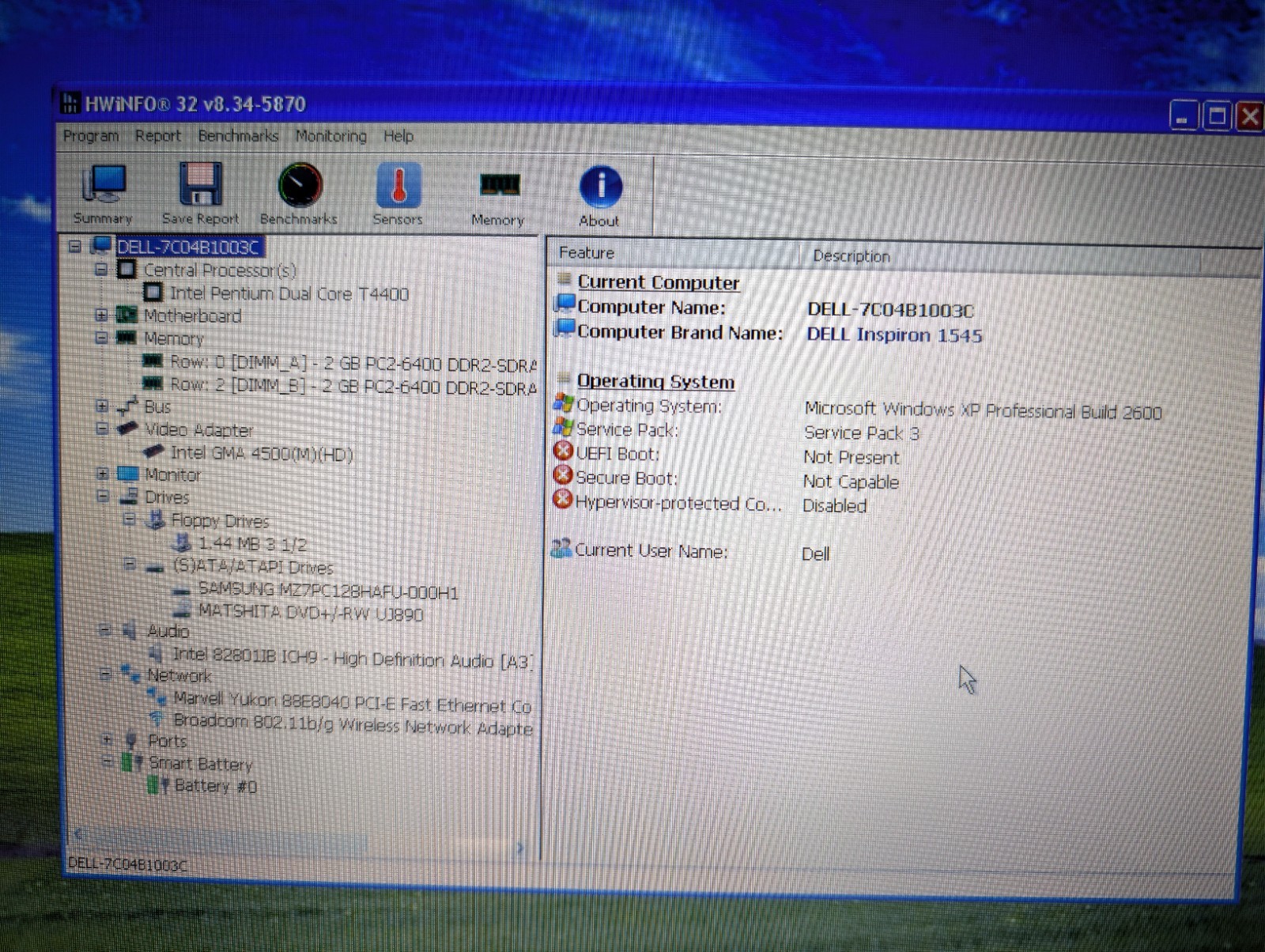The height and width of the screenshot is (952, 1265).
Task: Select Broadcom 802.11b/g Wireless adapter
Action: 353,724
